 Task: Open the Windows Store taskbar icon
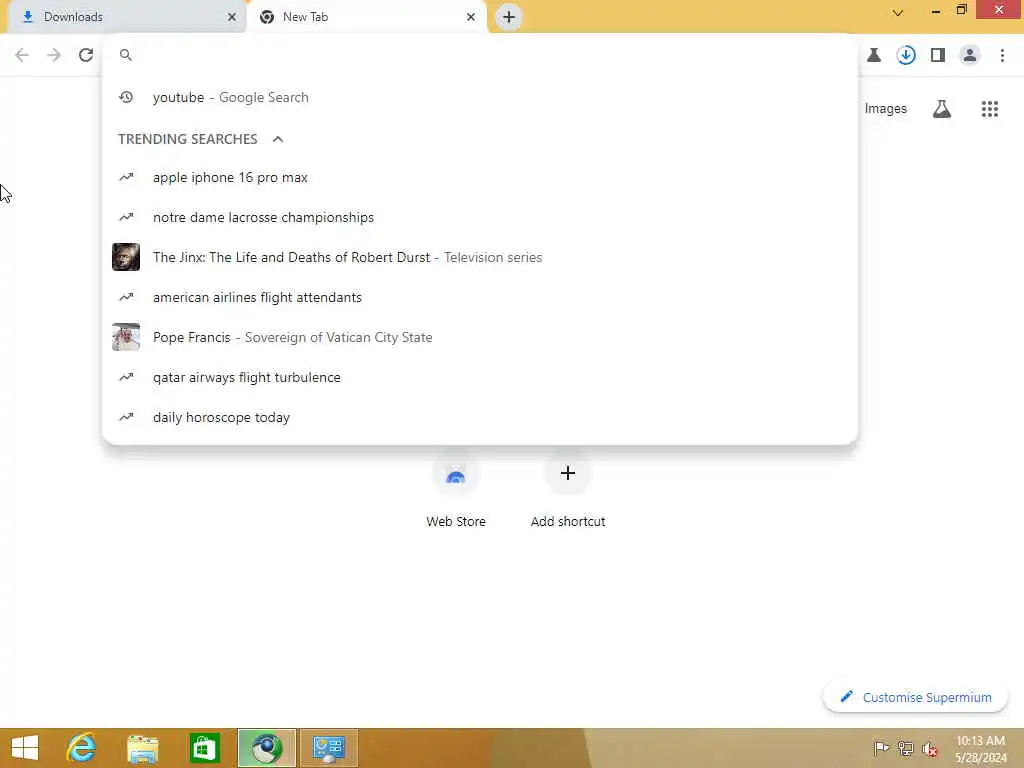(204, 748)
